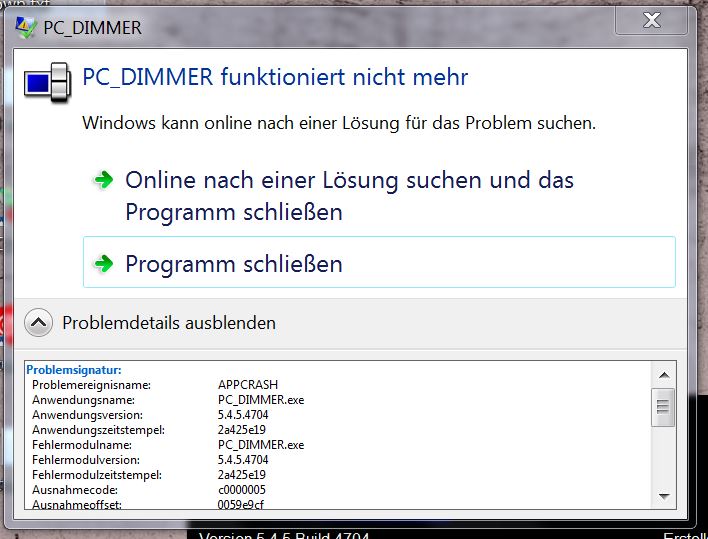
Task: Click the exception code 'c0000005'
Action: (x=242, y=489)
